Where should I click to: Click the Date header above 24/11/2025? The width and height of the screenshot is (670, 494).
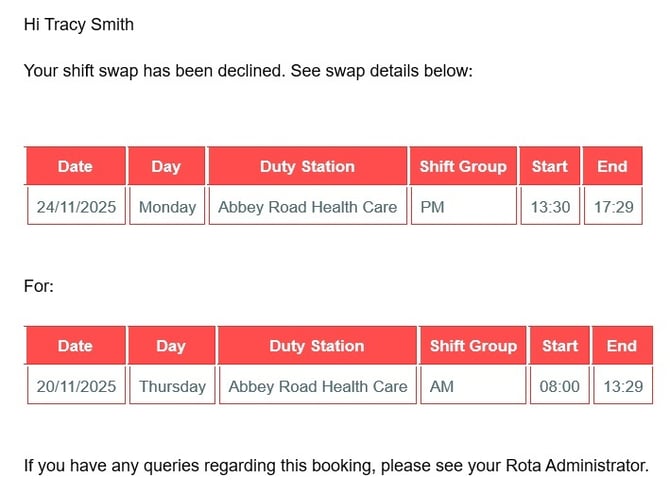coord(76,166)
